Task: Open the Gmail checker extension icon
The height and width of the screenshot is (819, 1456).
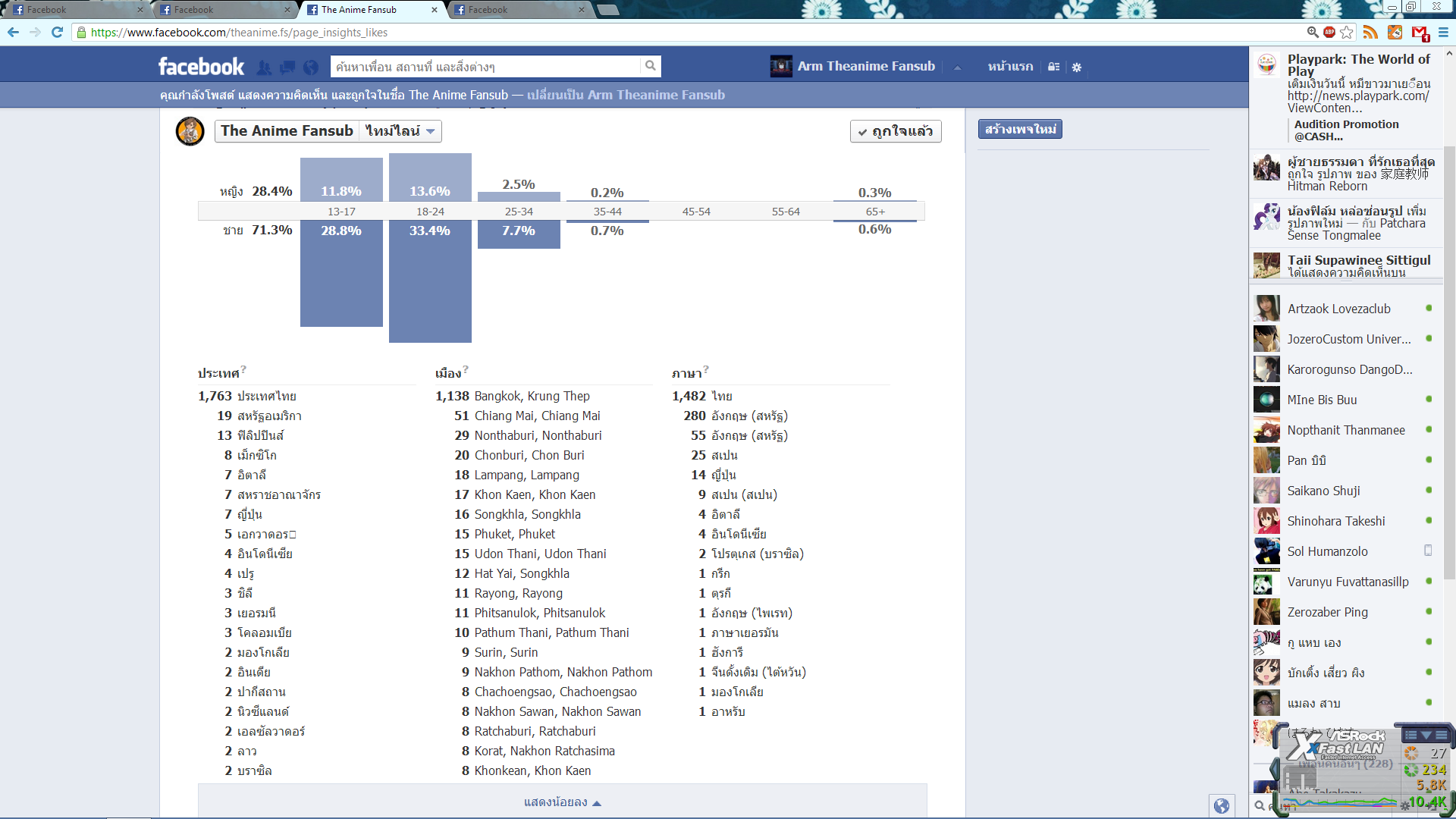Action: coord(1420,32)
